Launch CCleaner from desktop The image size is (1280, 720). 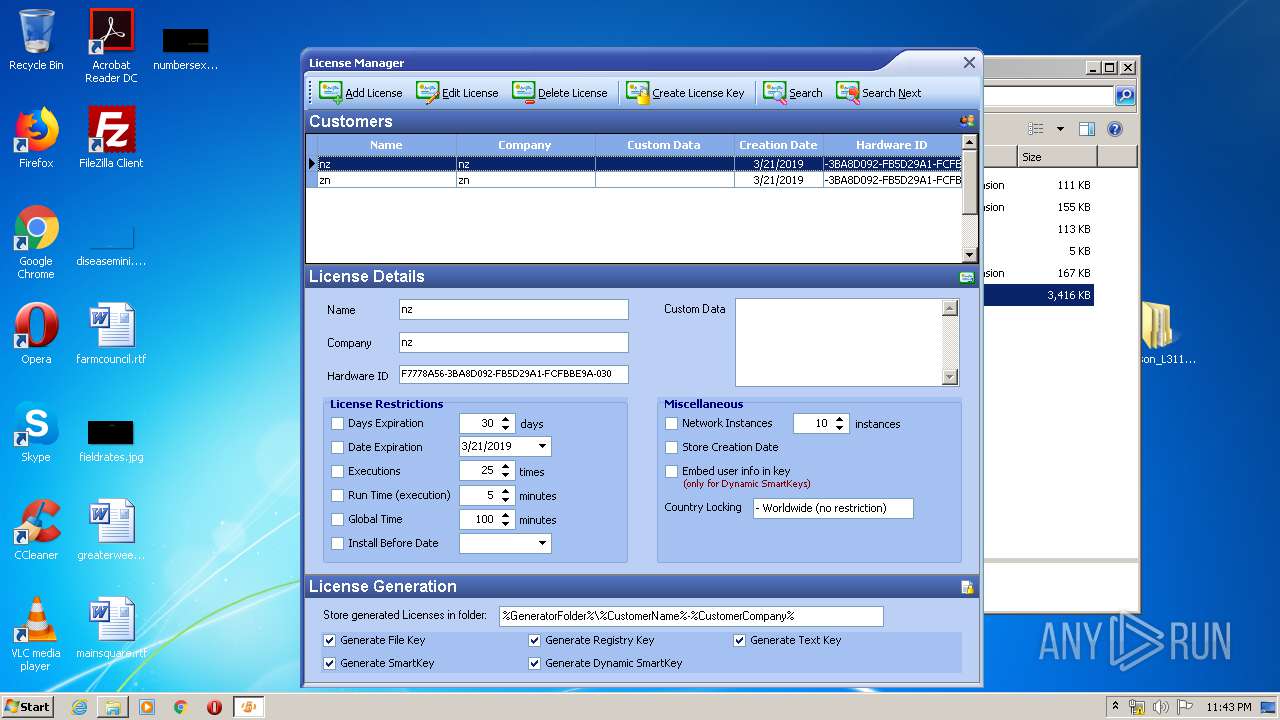point(36,530)
